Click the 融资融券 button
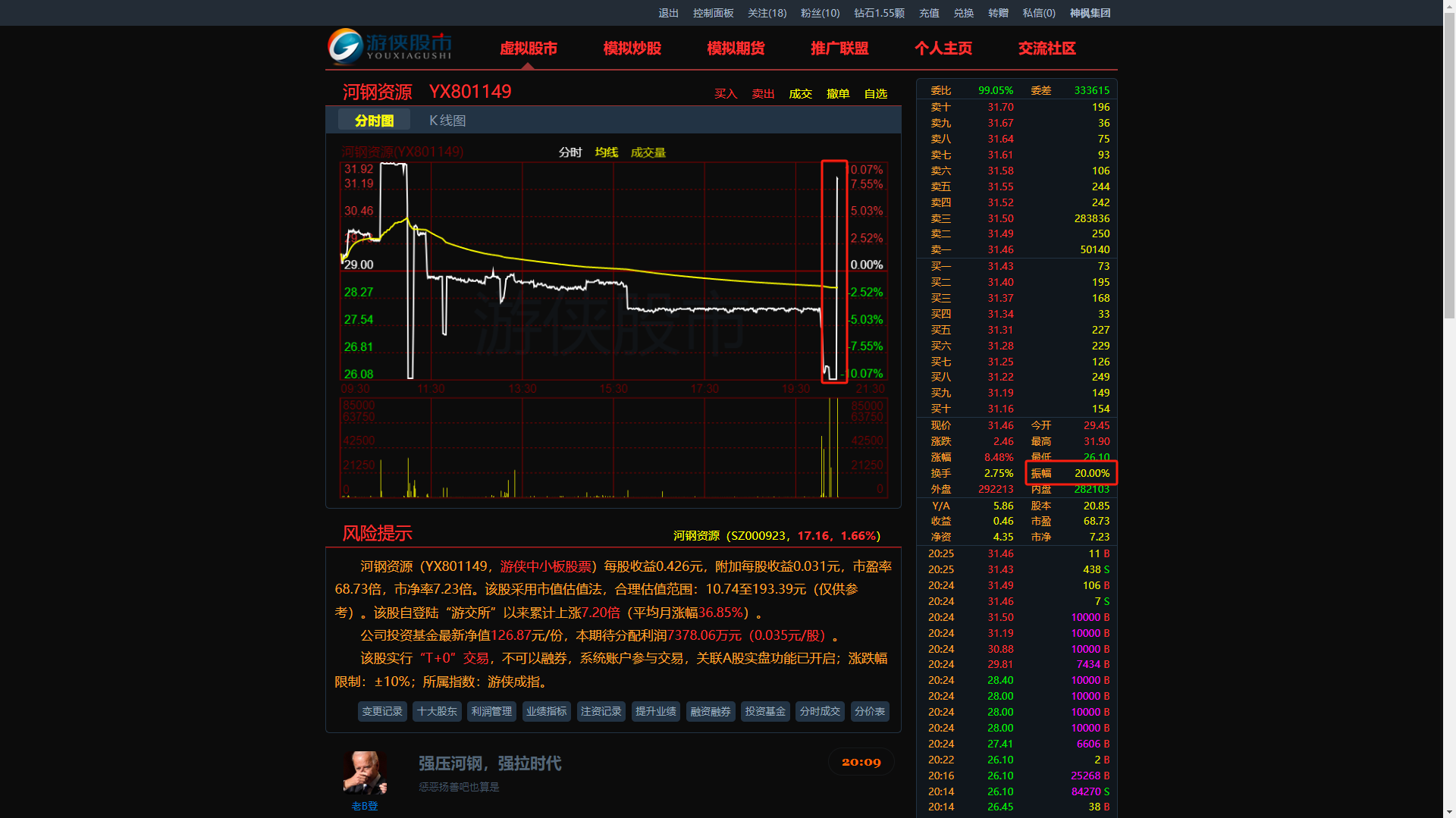This screenshot has width=1456, height=818. click(x=711, y=711)
